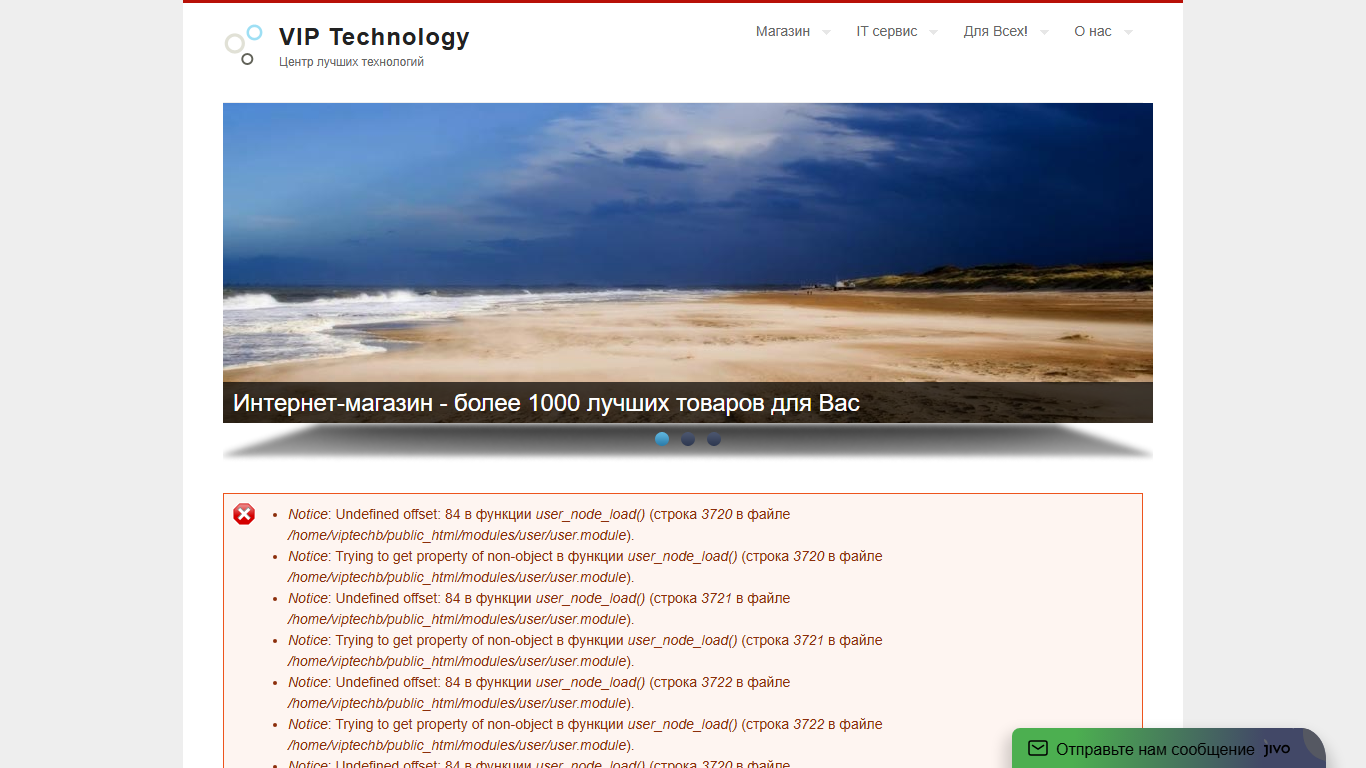
Task: Expand the Для Всех! dropdown arrow
Action: pyautogui.click(x=1044, y=32)
